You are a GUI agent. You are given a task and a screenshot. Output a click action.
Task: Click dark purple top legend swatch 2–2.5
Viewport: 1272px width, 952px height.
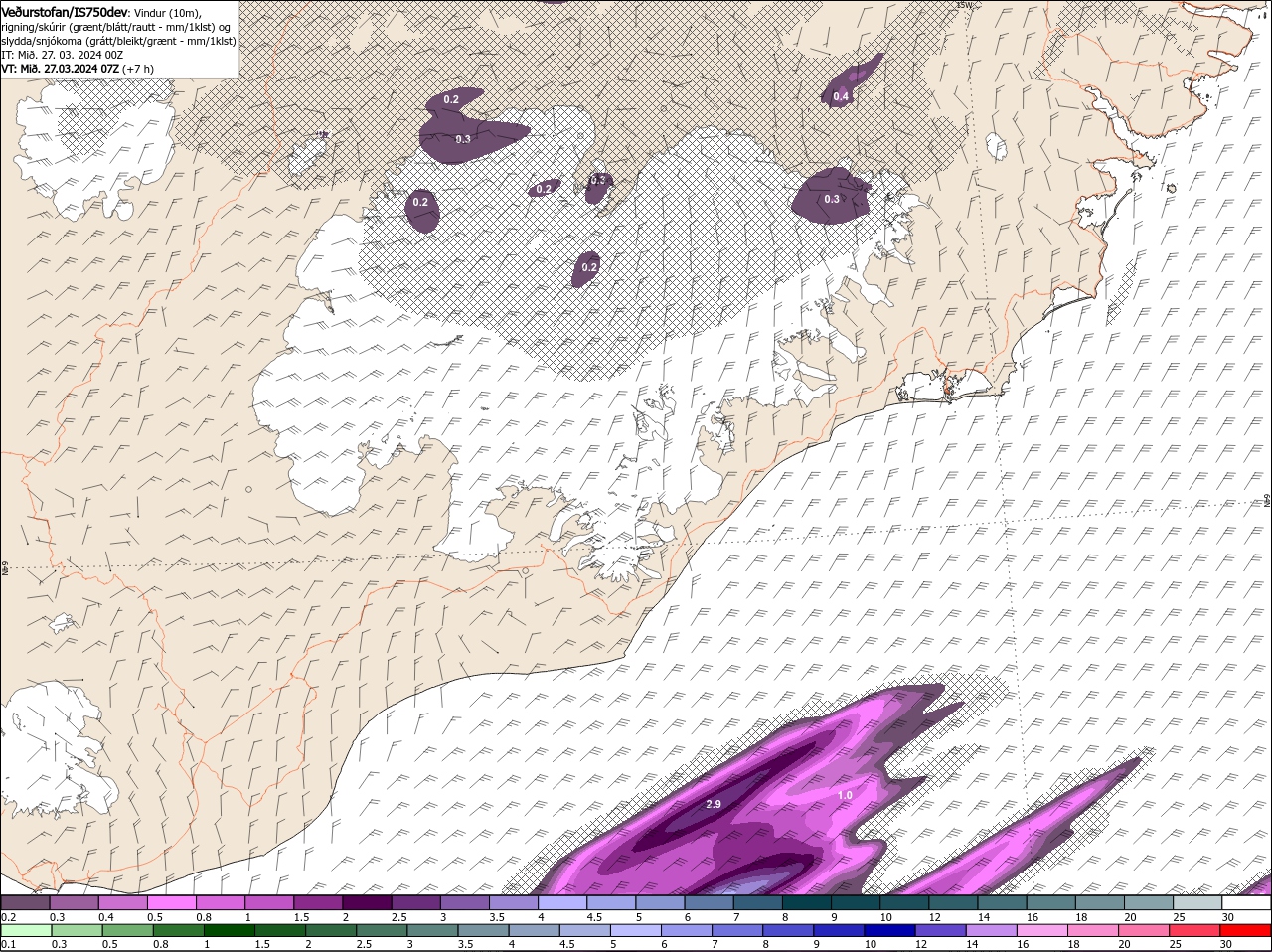(366, 903)
